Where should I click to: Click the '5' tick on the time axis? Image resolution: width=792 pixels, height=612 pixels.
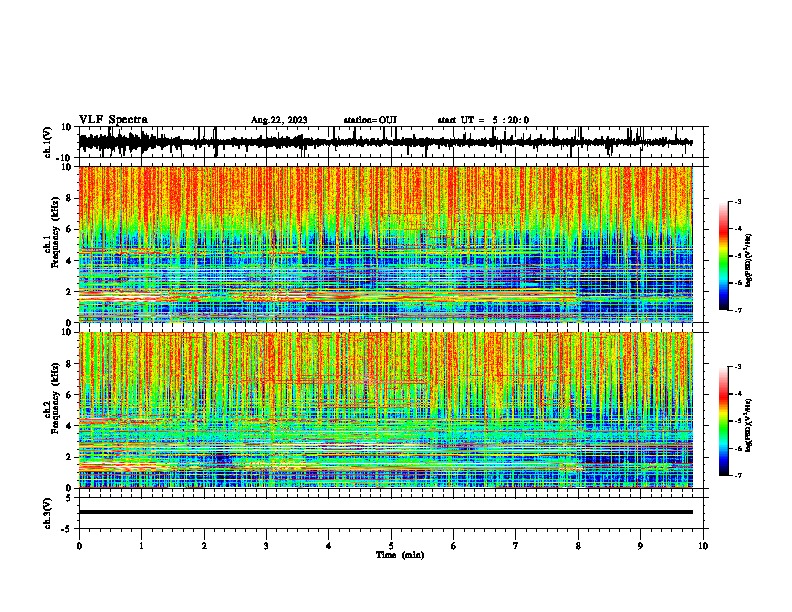pos(391,546)
